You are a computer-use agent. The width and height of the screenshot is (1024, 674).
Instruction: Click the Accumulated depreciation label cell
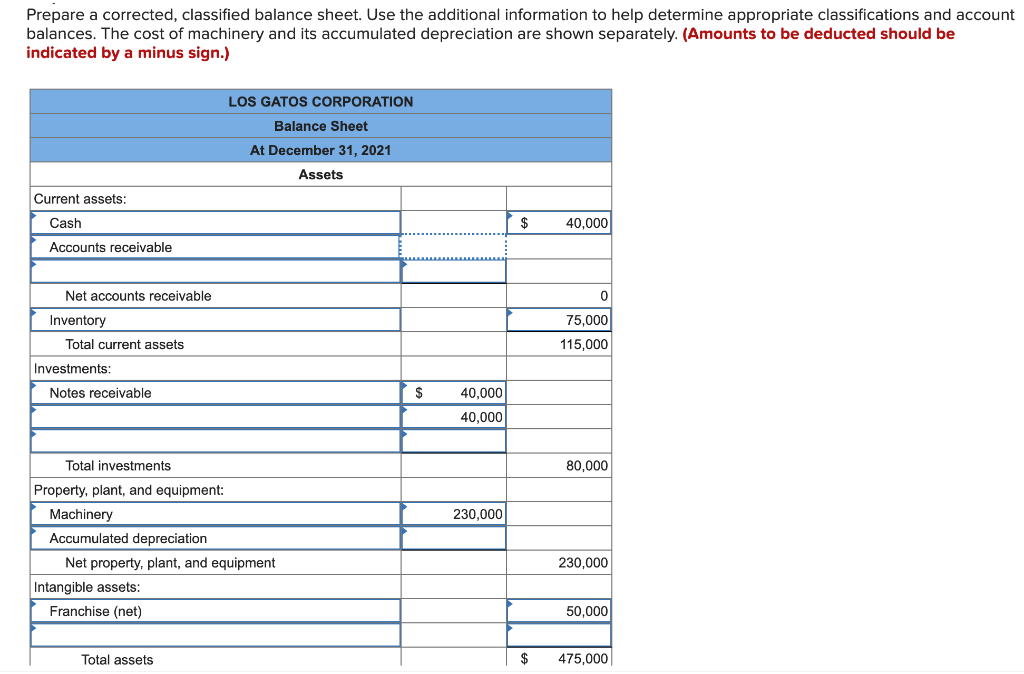point(215,538)
